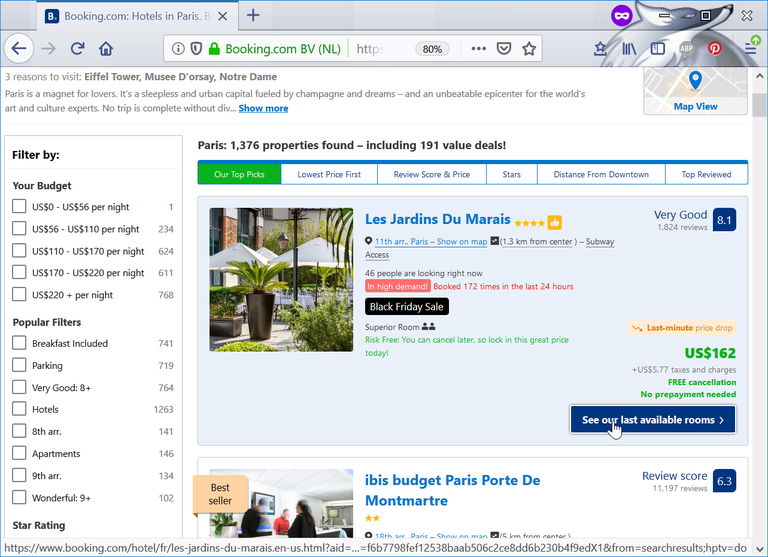
Task: Click the page scrollbar down arrow
Action: pyautogui.click(x=759, y=549)
